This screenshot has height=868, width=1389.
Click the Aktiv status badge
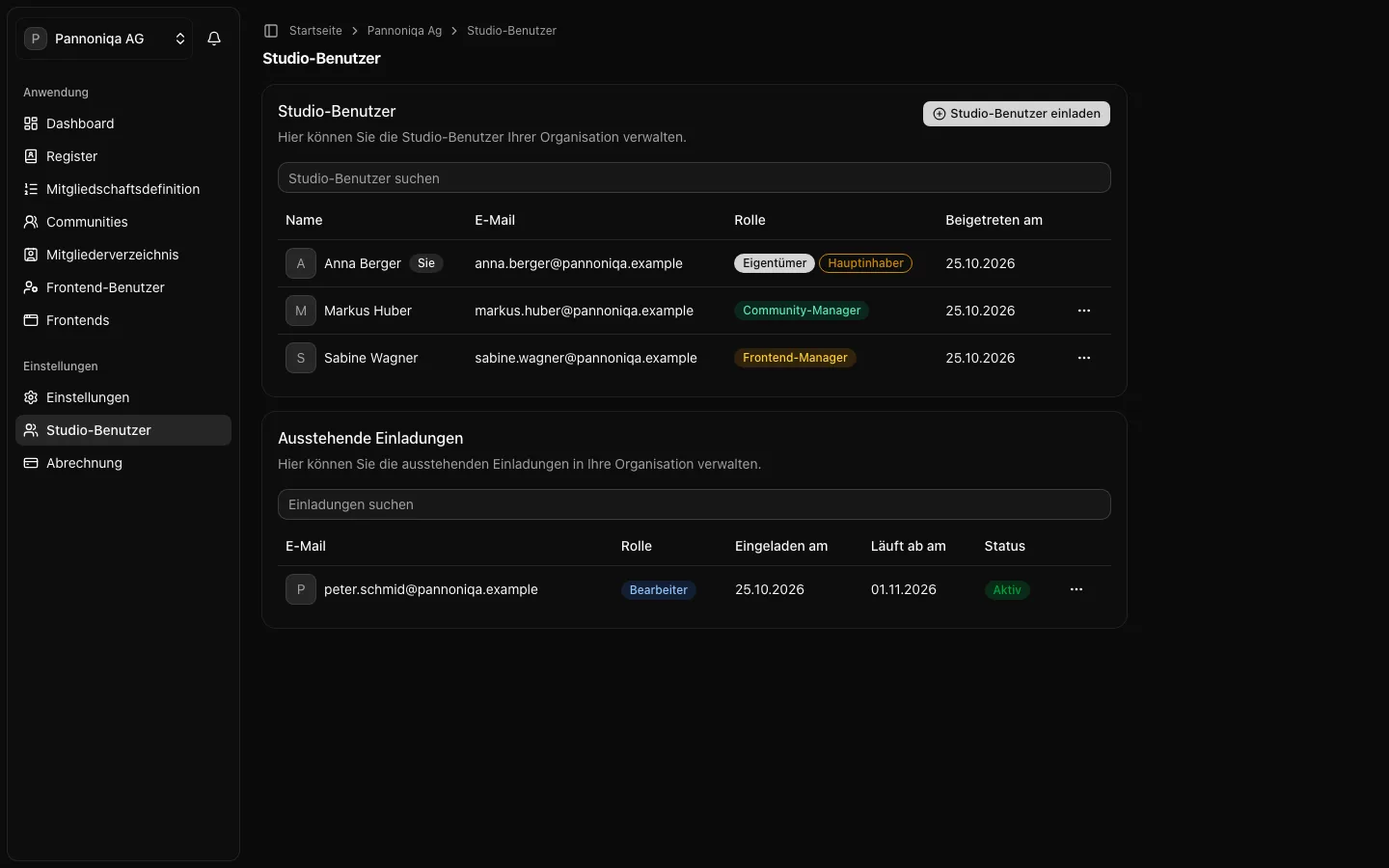click(1007, 590)
